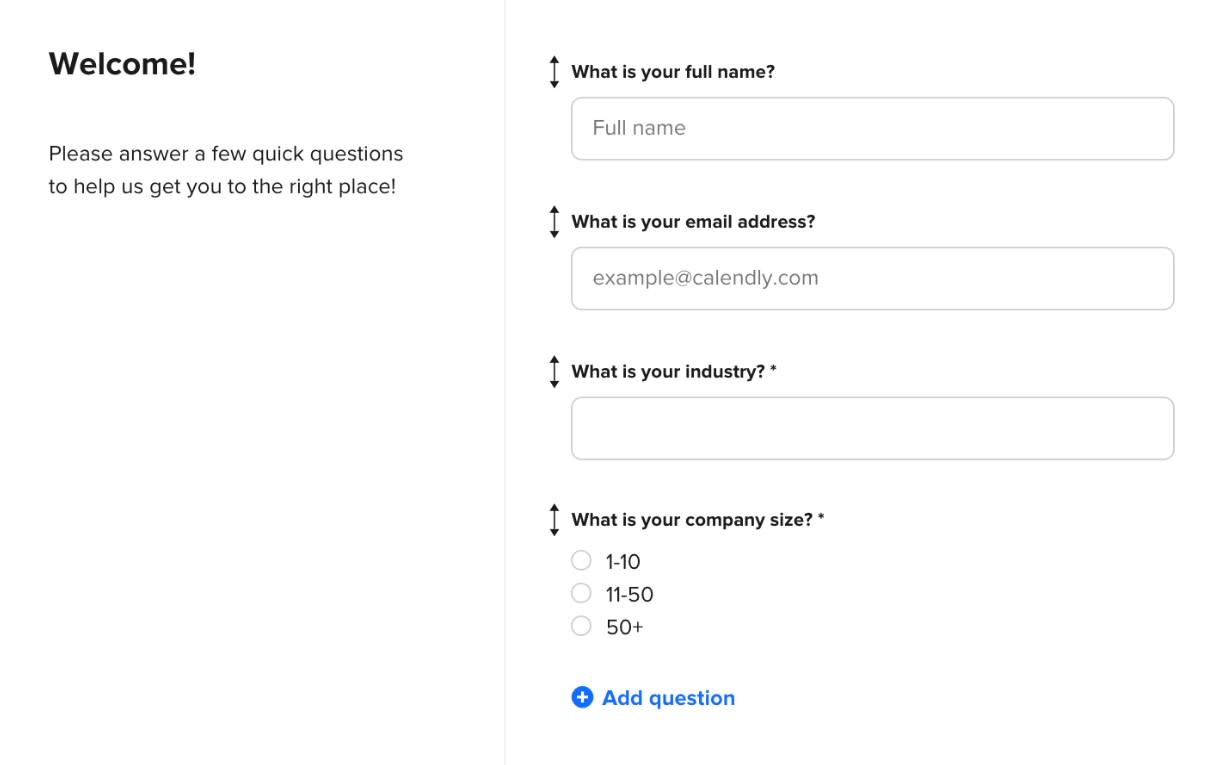Click the reorder arrows beside the company size question
Screen dimensions: 1224x765
pos(554,520)
